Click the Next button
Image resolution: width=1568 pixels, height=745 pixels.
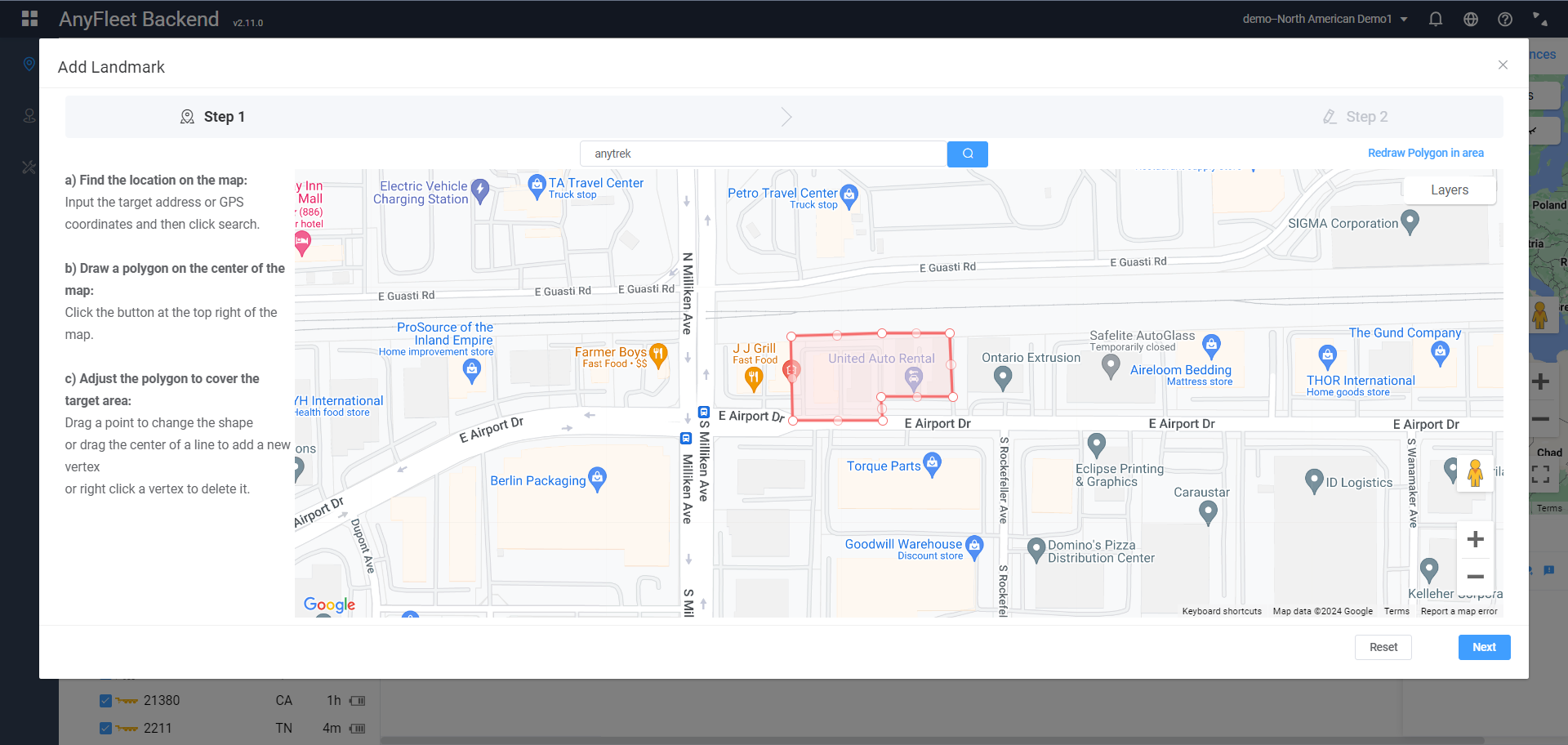(1484, 647)
